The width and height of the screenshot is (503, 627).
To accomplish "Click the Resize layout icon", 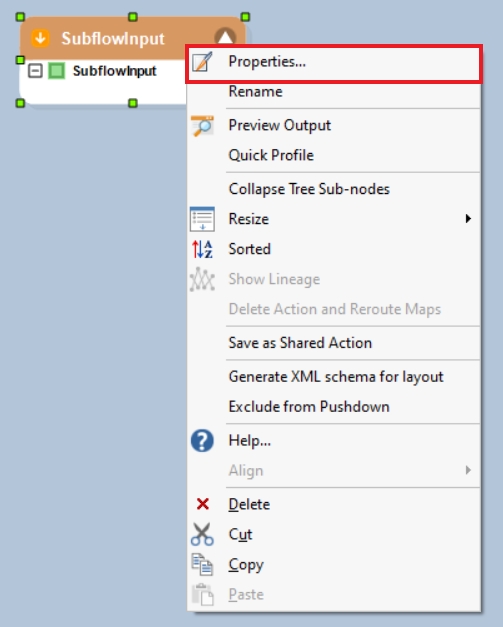I will tap(202, 219).
